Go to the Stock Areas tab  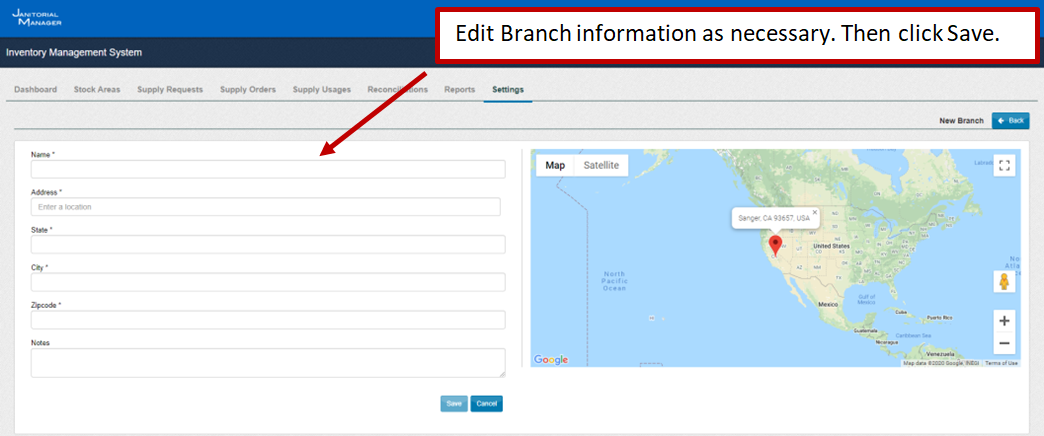[x=97, y=90]
